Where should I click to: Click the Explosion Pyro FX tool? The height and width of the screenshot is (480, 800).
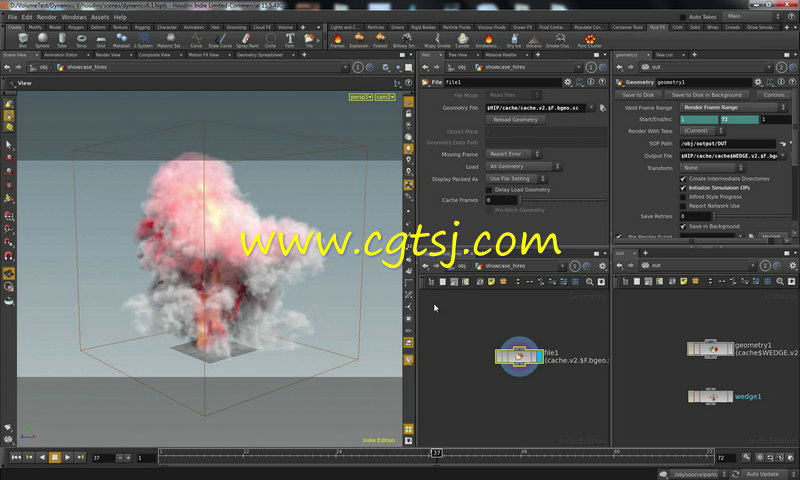[359, 40]
